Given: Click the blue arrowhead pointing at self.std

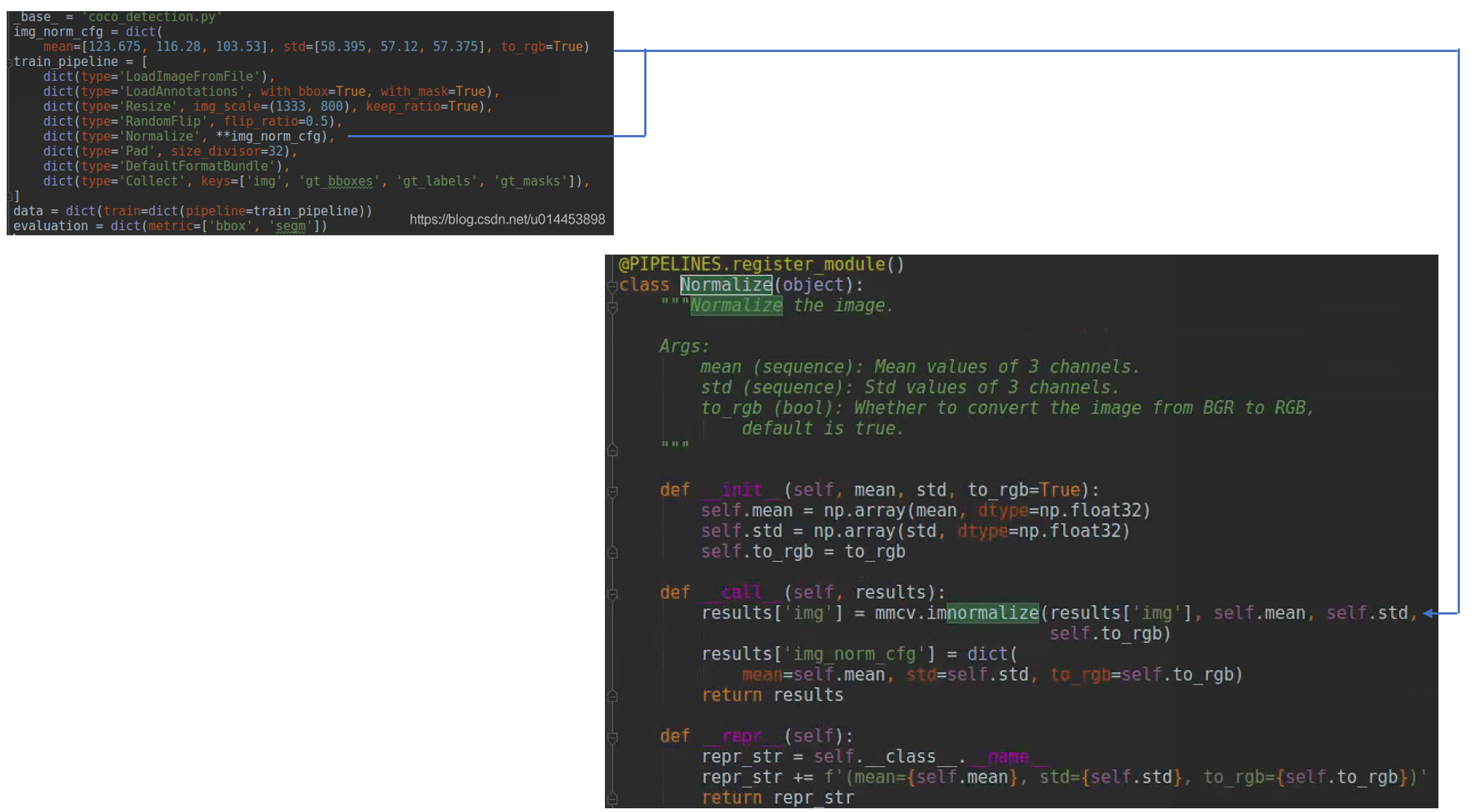Looking at the screenshot, I should (1428, 613).
